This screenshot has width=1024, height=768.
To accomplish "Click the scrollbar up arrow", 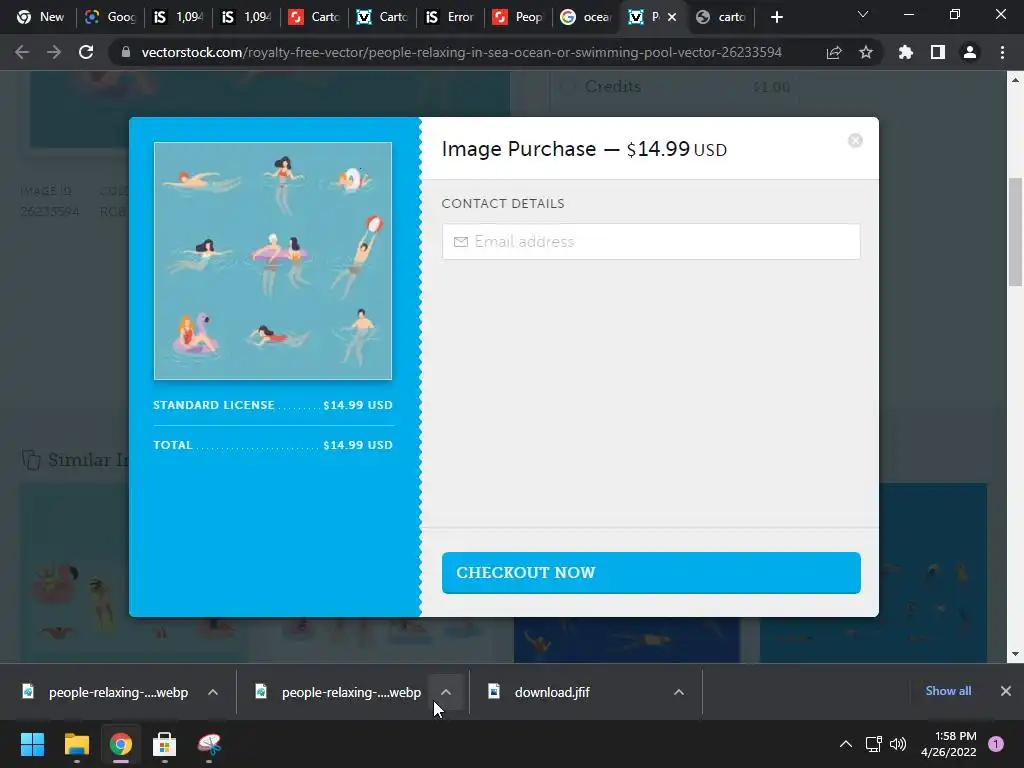I will tap(1015, 80).
